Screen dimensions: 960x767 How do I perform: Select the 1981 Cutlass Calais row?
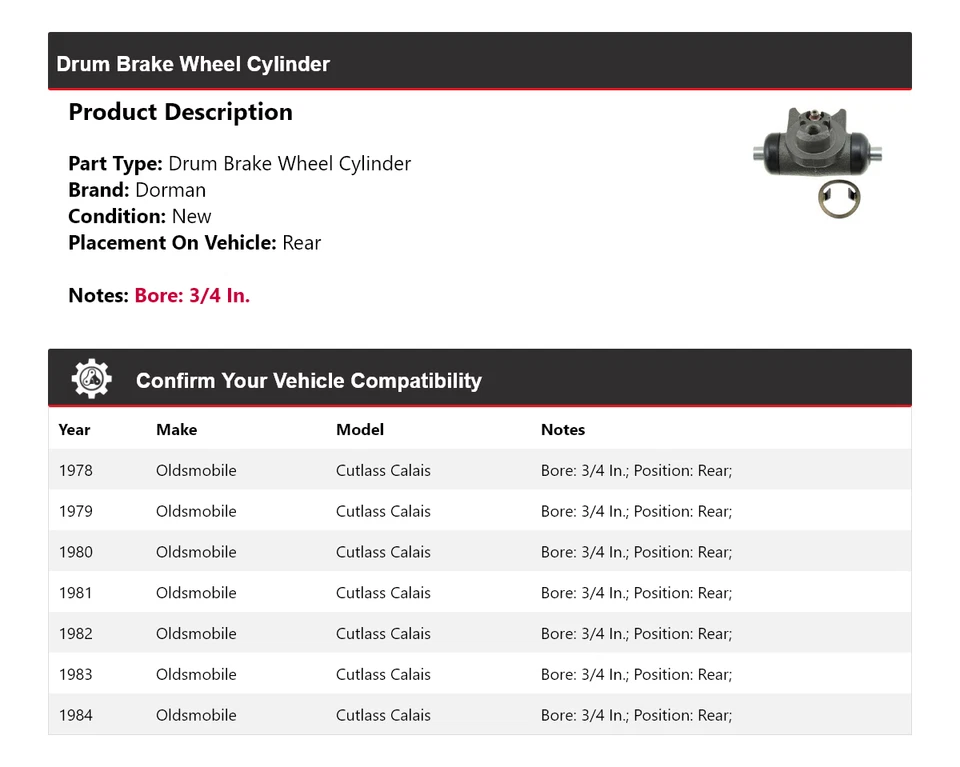coord(479,593)
